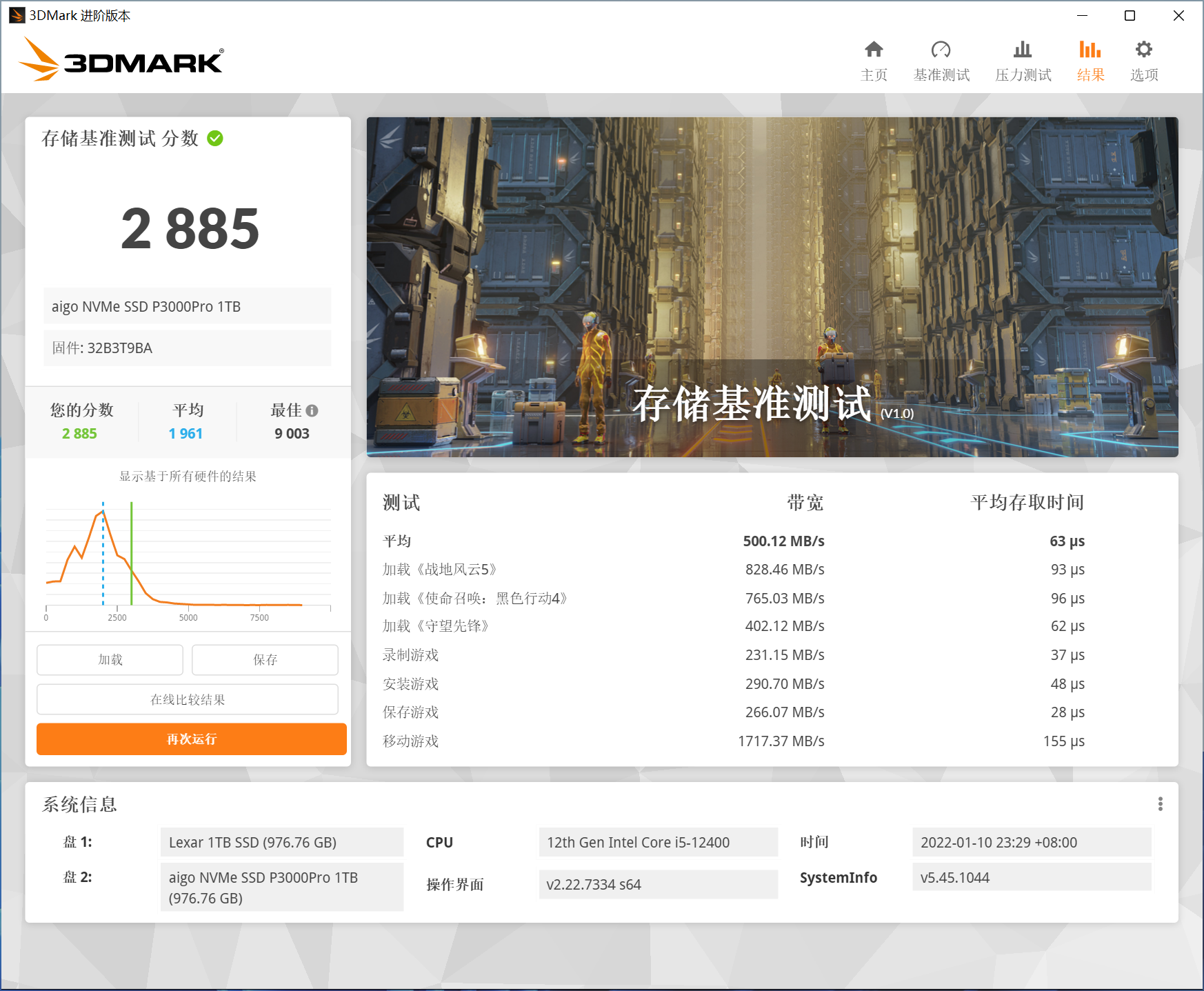Click the 移动游戏 test row

coord(734,741)
